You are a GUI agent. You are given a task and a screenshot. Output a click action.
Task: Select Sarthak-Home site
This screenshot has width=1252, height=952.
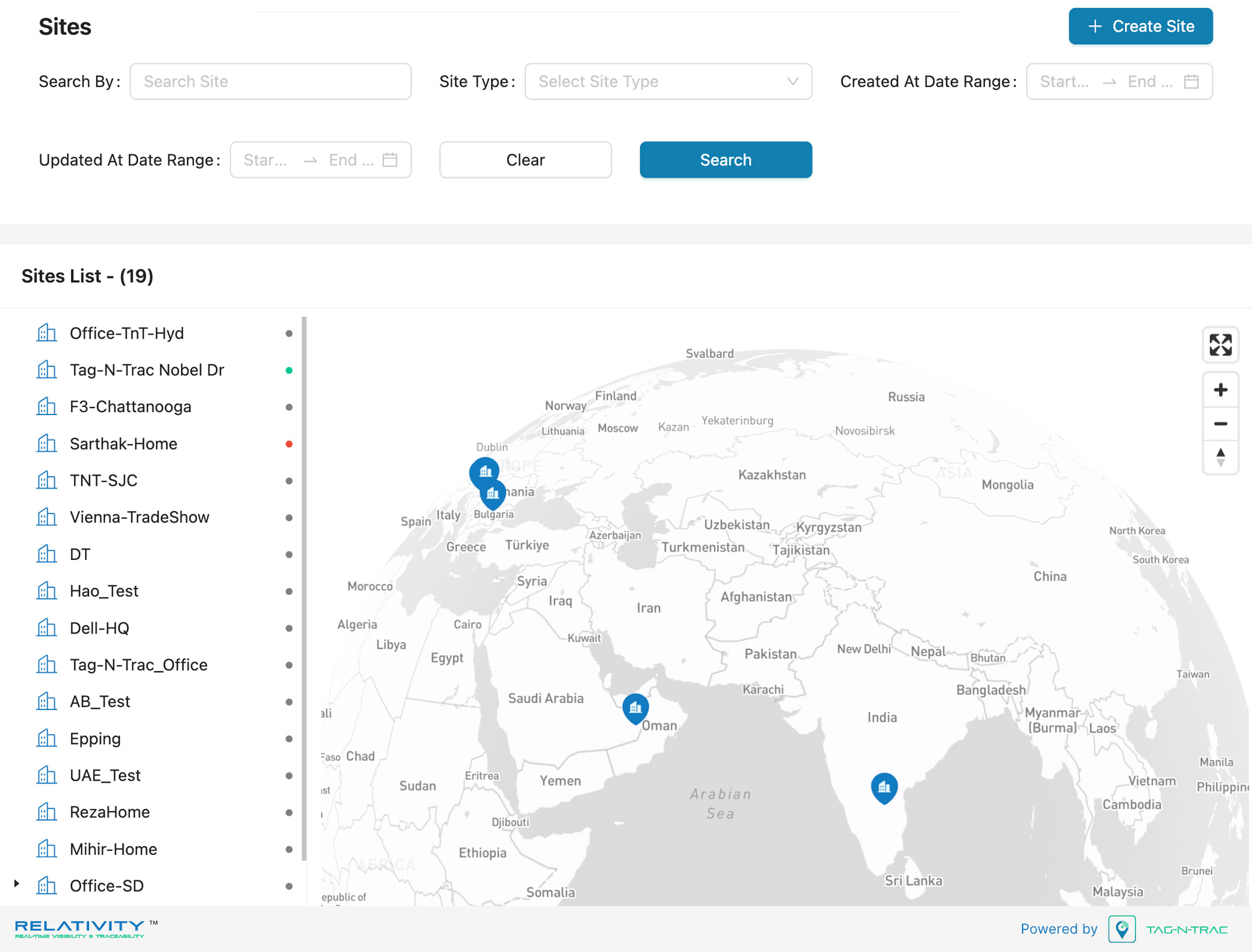[124, 444]
